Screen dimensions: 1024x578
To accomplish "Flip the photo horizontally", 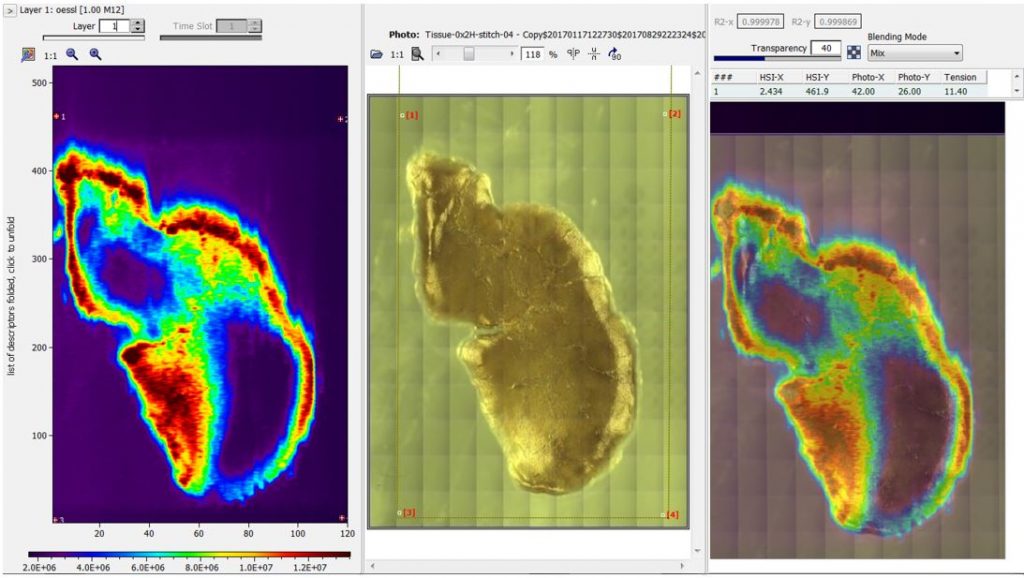I will pos(573,54).
